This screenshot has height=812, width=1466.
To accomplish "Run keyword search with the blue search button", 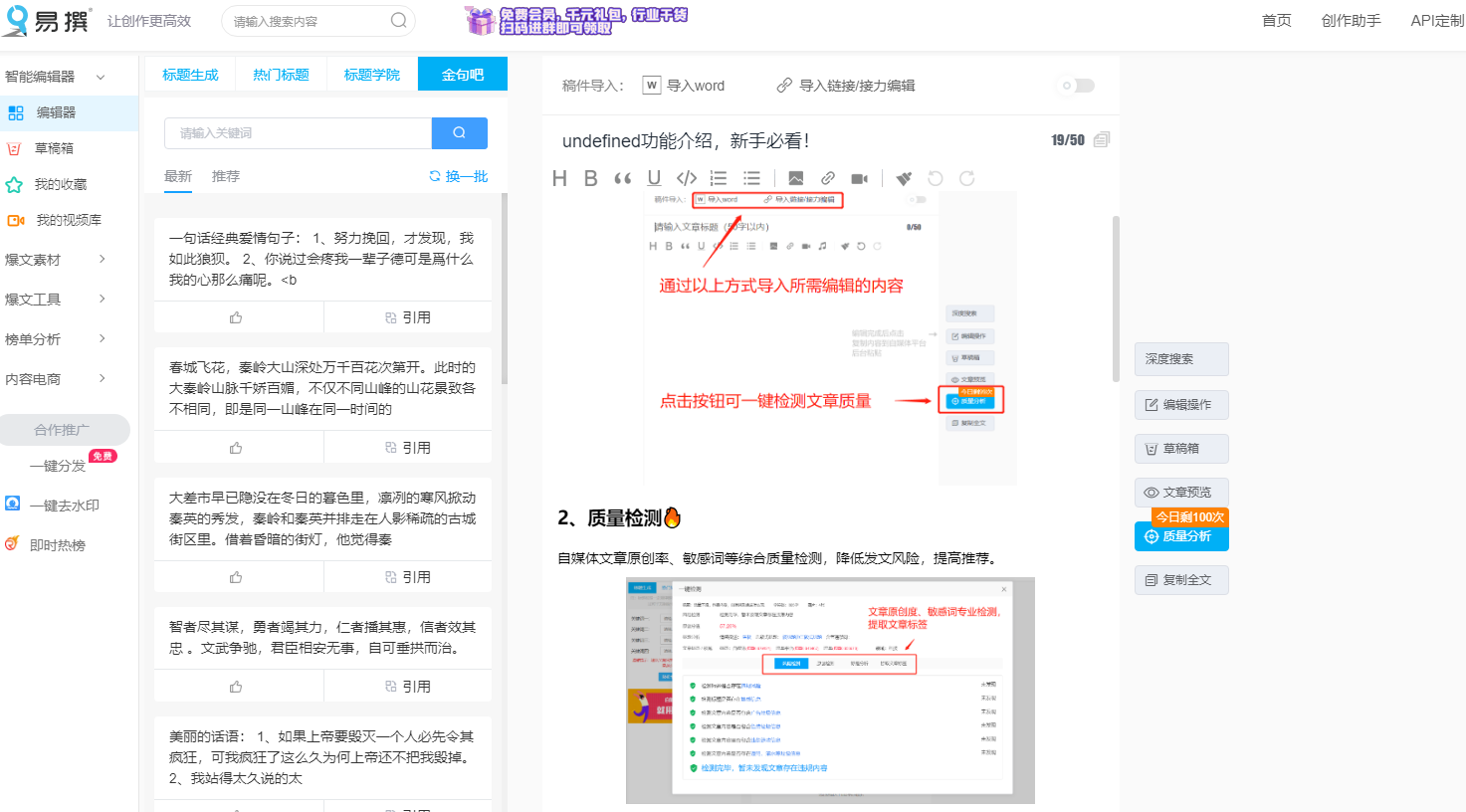I will 460,133.
